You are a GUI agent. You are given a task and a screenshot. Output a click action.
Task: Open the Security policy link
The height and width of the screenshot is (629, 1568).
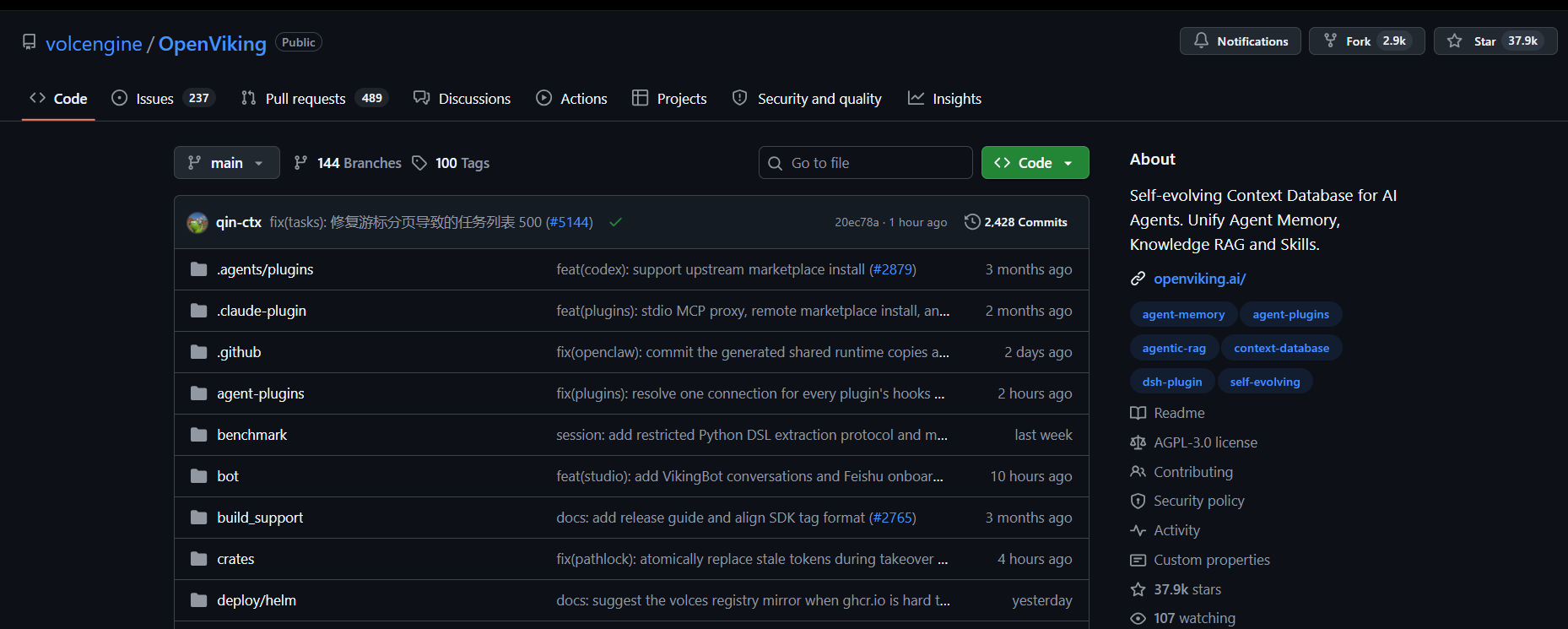coord(1199,501)
